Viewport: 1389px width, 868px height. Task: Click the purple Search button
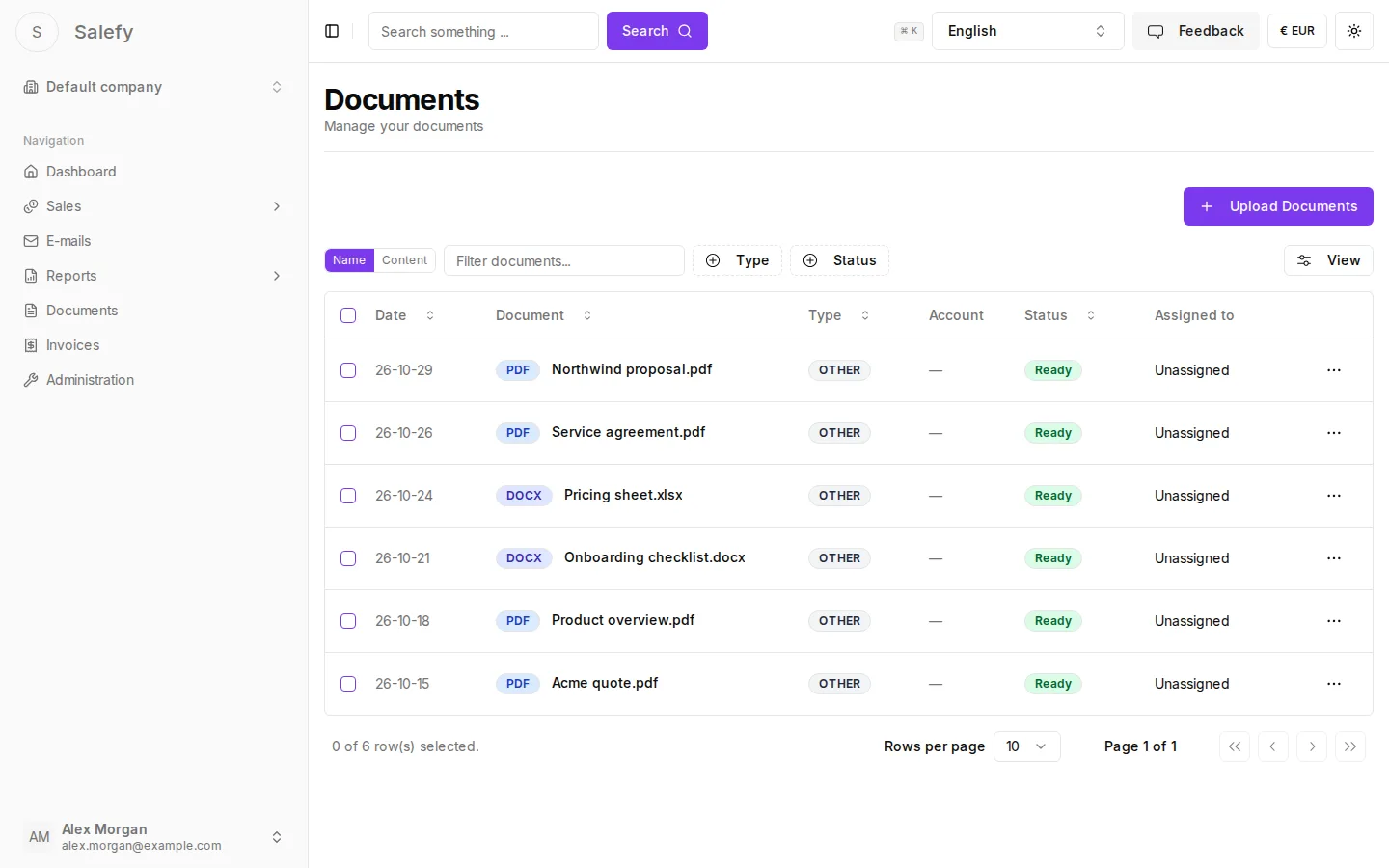click(x=657, y=31)
